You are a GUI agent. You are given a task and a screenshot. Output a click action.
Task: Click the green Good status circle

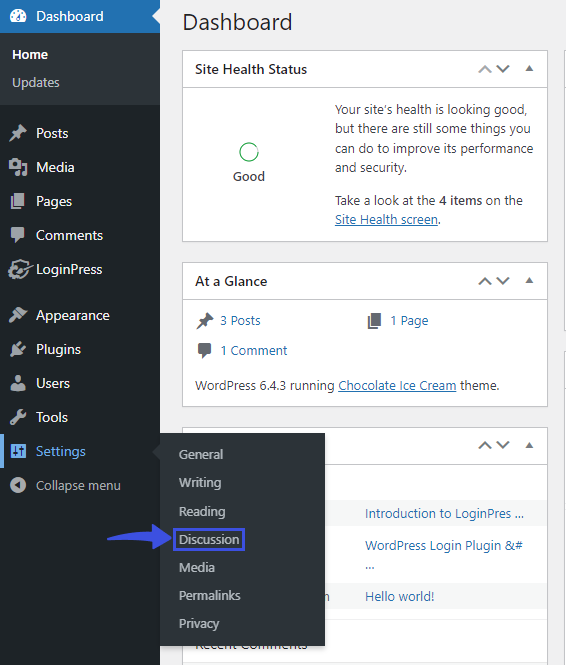tap(249, 152)
